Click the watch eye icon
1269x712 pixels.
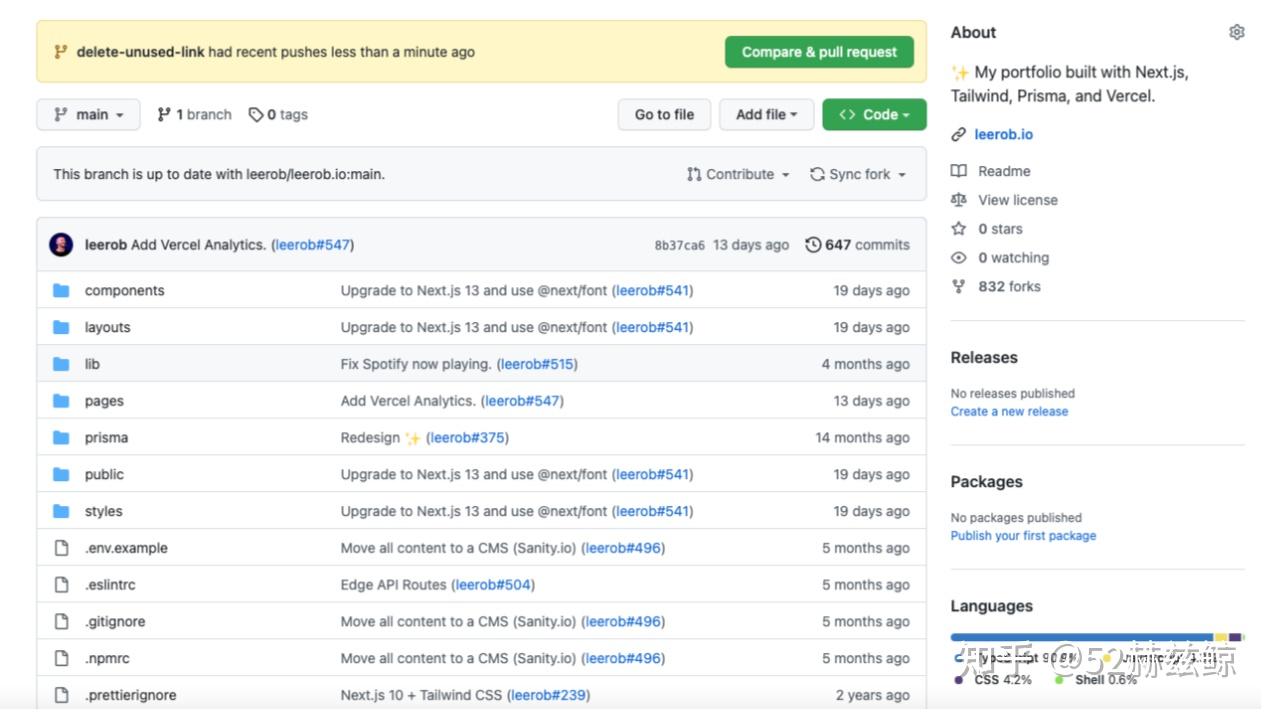pyautogui.click(x=959, y=257)
